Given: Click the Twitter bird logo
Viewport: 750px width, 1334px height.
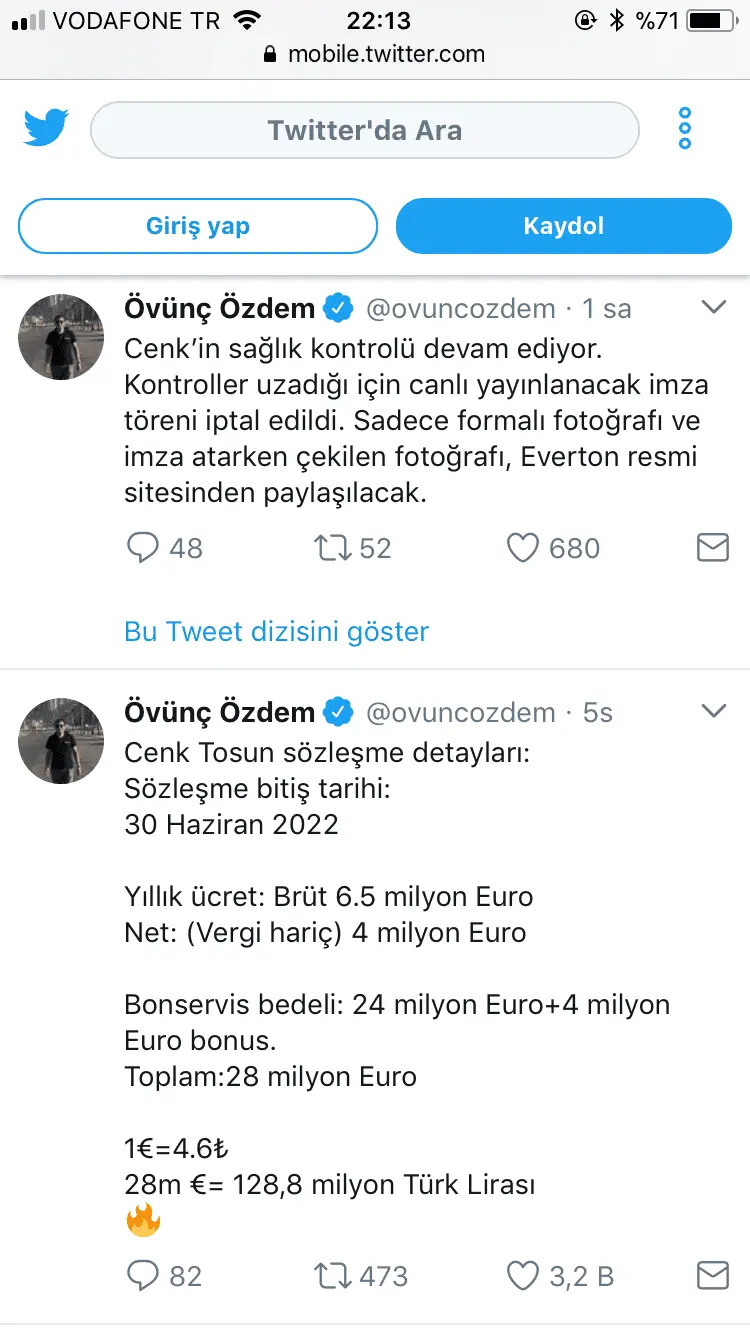Looking at the screenshot, I should [x=46, y=129].
